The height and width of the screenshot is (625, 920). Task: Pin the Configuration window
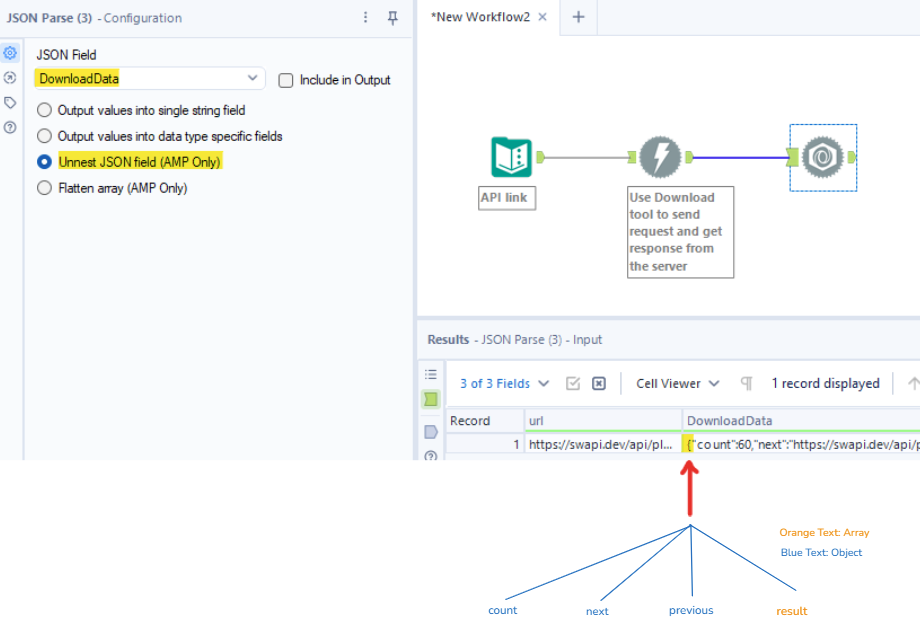(x=393, y=18)
